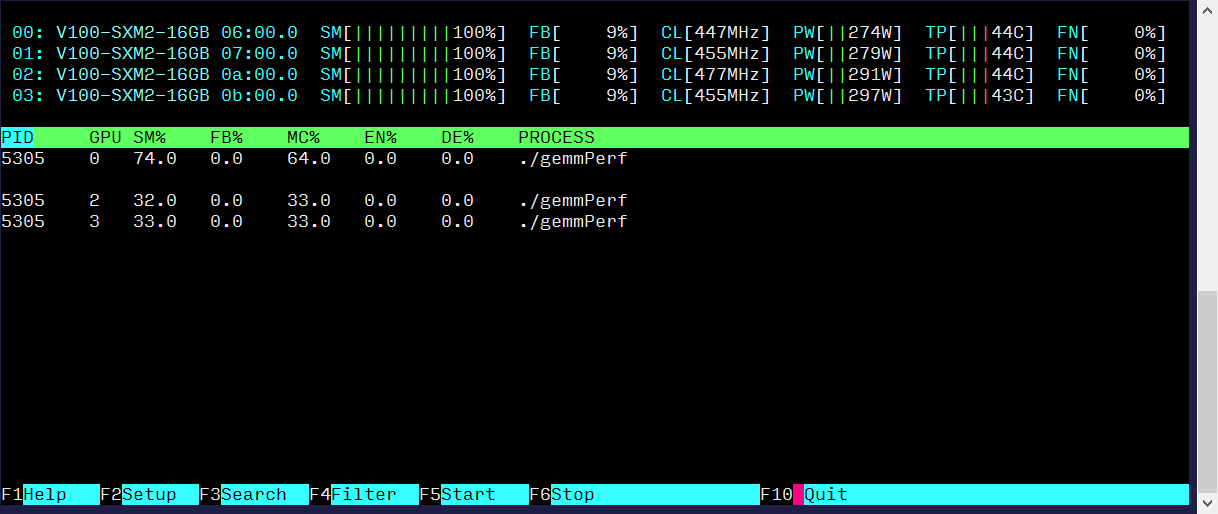1218x514 pixels.
Task: Select the gemmPerf process row on GPU 3
Action: [x=595, y=221]
